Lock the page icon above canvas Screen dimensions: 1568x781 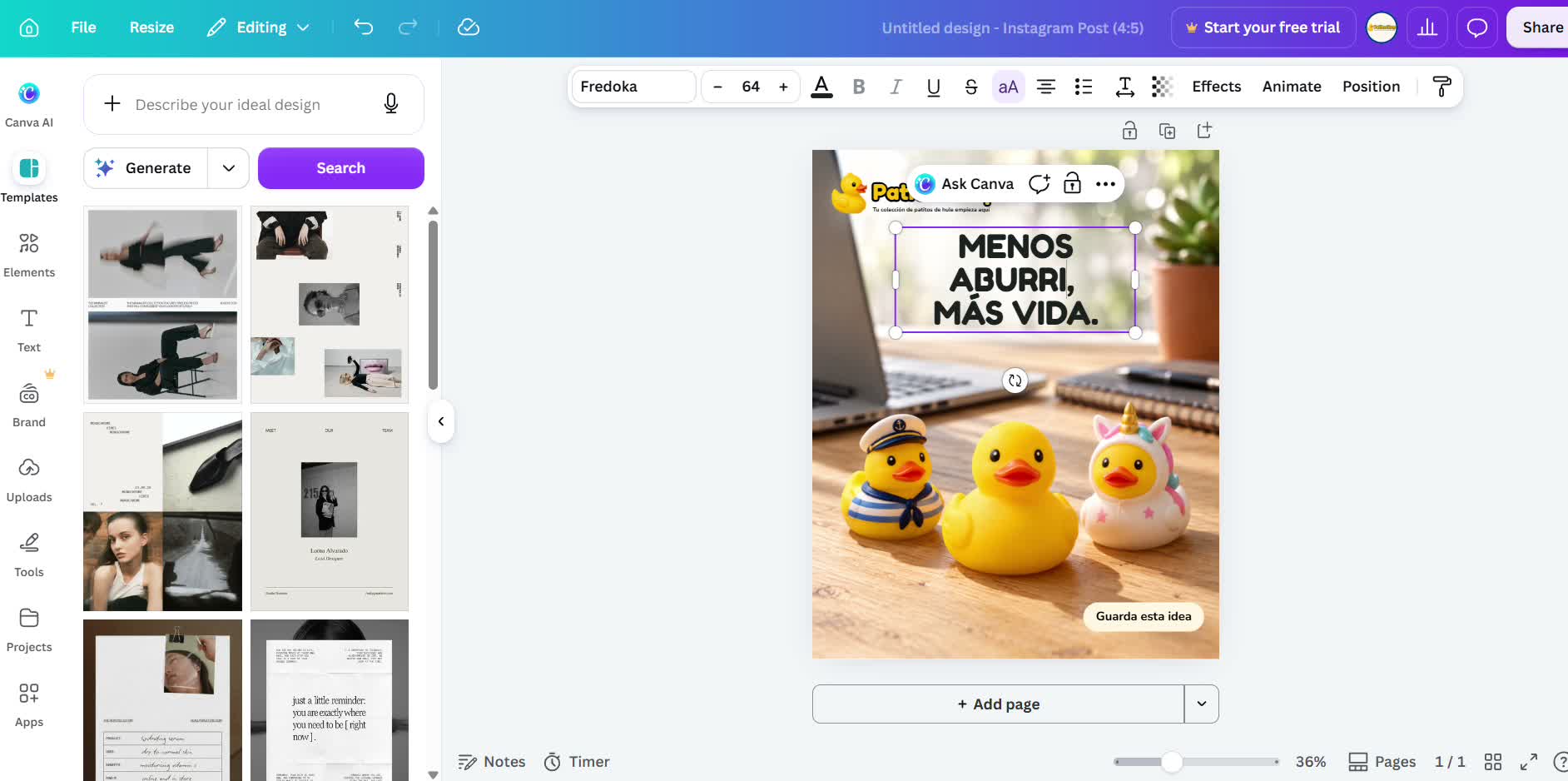[1129, 131]
